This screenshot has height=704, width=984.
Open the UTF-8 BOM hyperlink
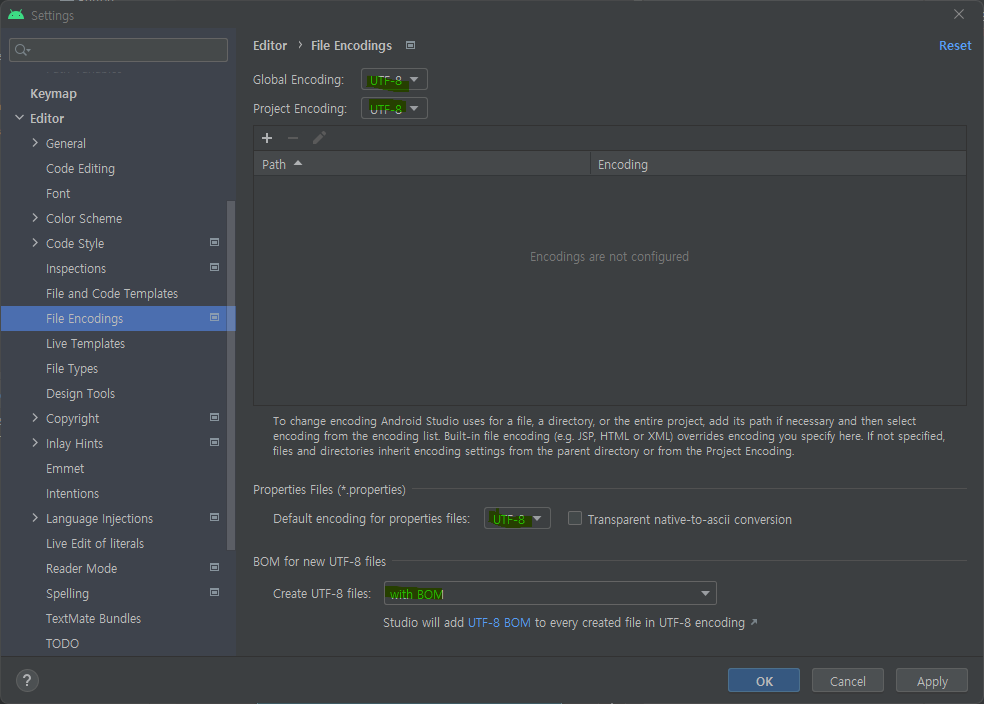(499, 622)
